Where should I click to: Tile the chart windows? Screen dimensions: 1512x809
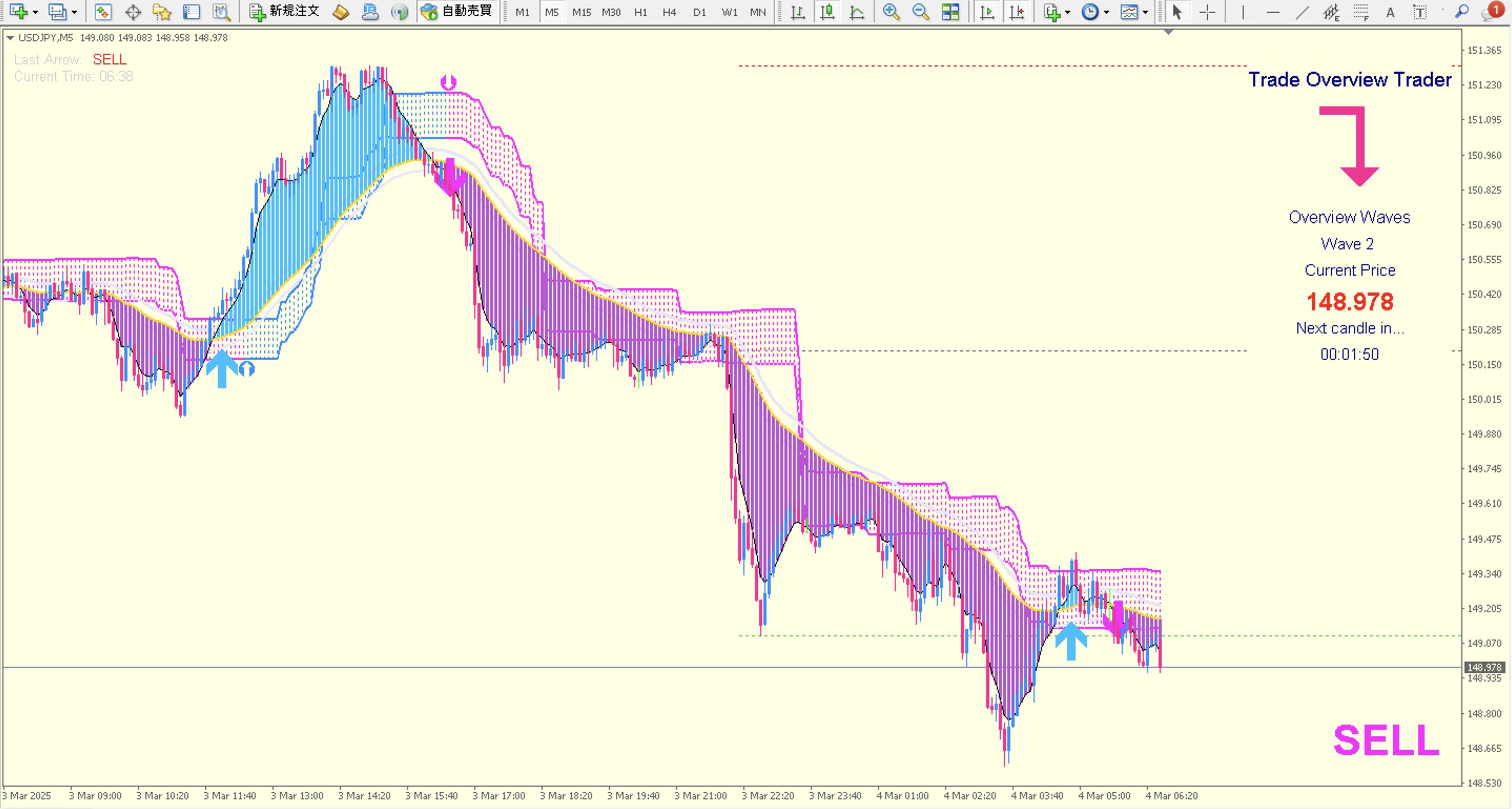(x=951, y=12)
